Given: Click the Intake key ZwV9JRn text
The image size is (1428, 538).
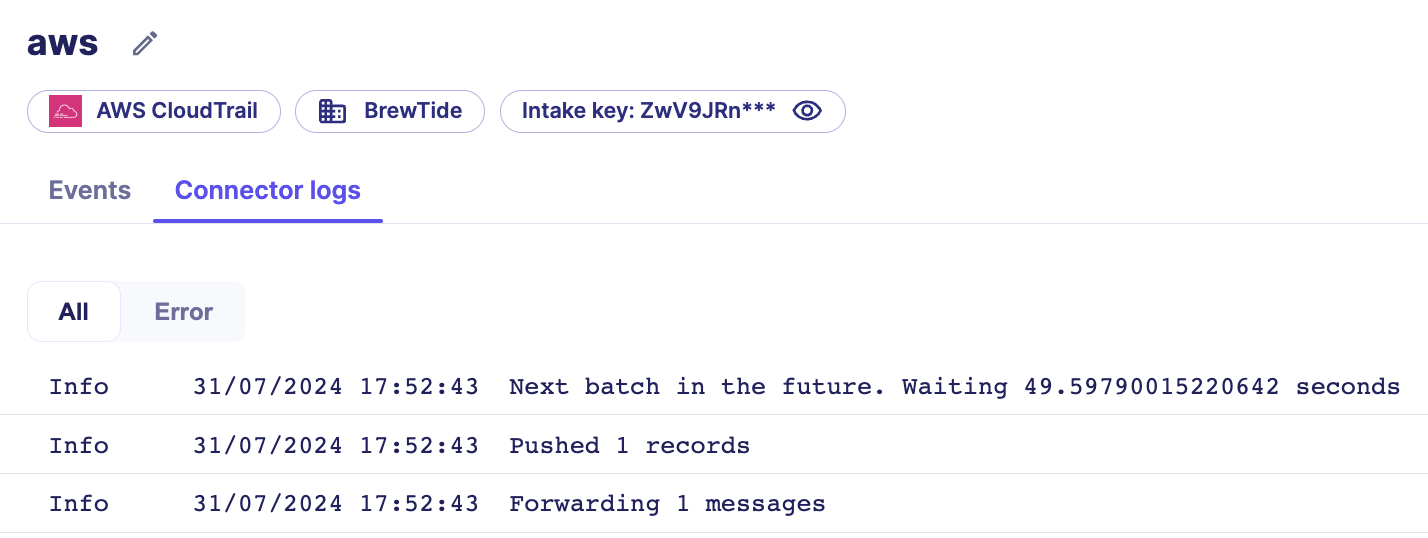Looking at the screenshot, I should [649, 111].
